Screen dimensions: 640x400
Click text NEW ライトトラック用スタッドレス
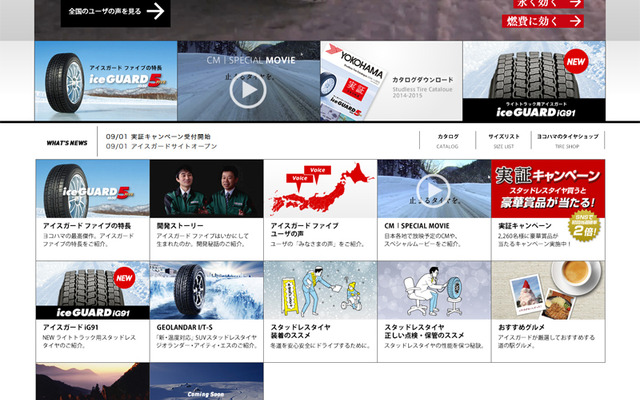[x=89, y=338]
